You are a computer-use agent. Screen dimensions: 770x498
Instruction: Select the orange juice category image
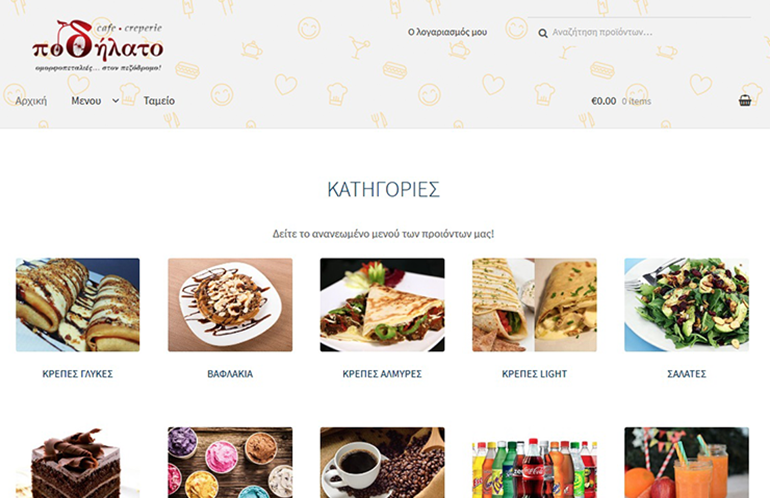tap(687, 463)
